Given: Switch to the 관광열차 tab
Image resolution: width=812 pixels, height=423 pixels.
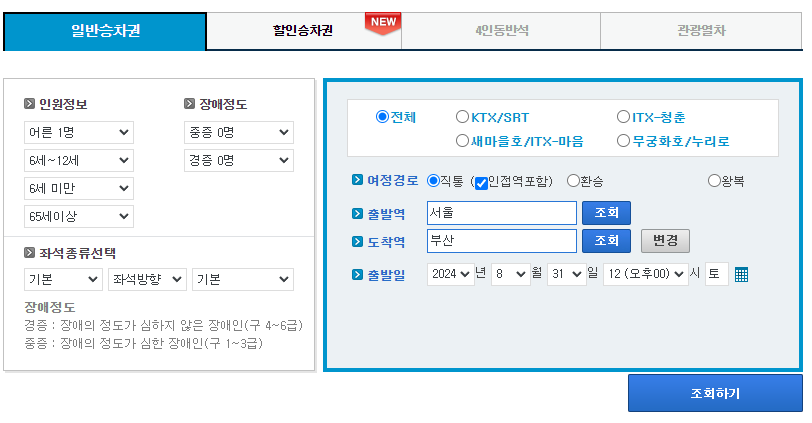Looking at the screenshot, I should (x=701, y=31).
